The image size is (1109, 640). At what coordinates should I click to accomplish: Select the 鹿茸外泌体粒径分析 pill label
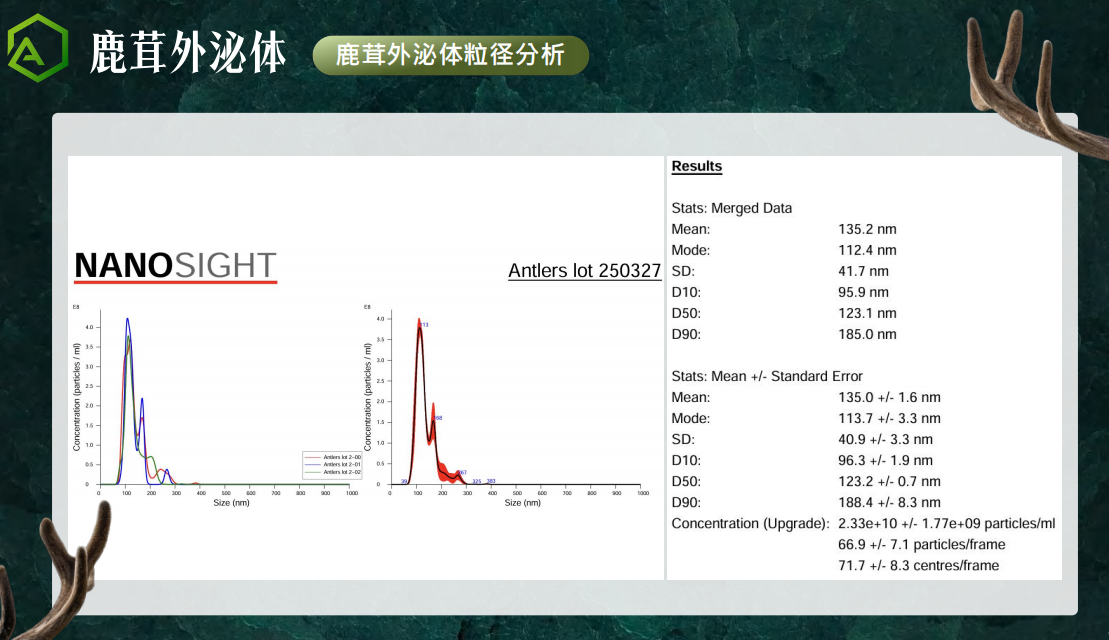pyautogui.click(x=450, y=55)
